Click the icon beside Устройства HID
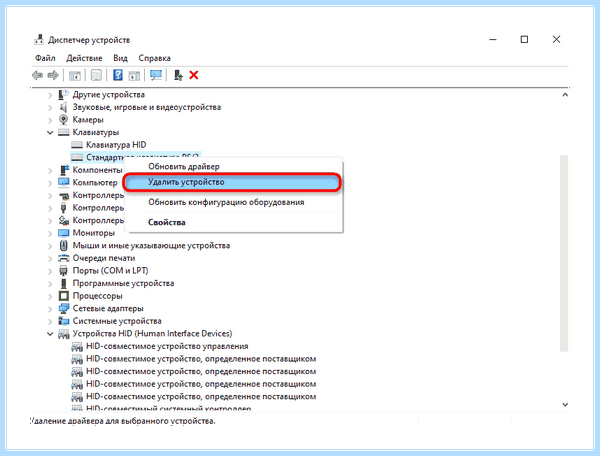Viewport: 600px width, 456px height. (x=64, y=334)
